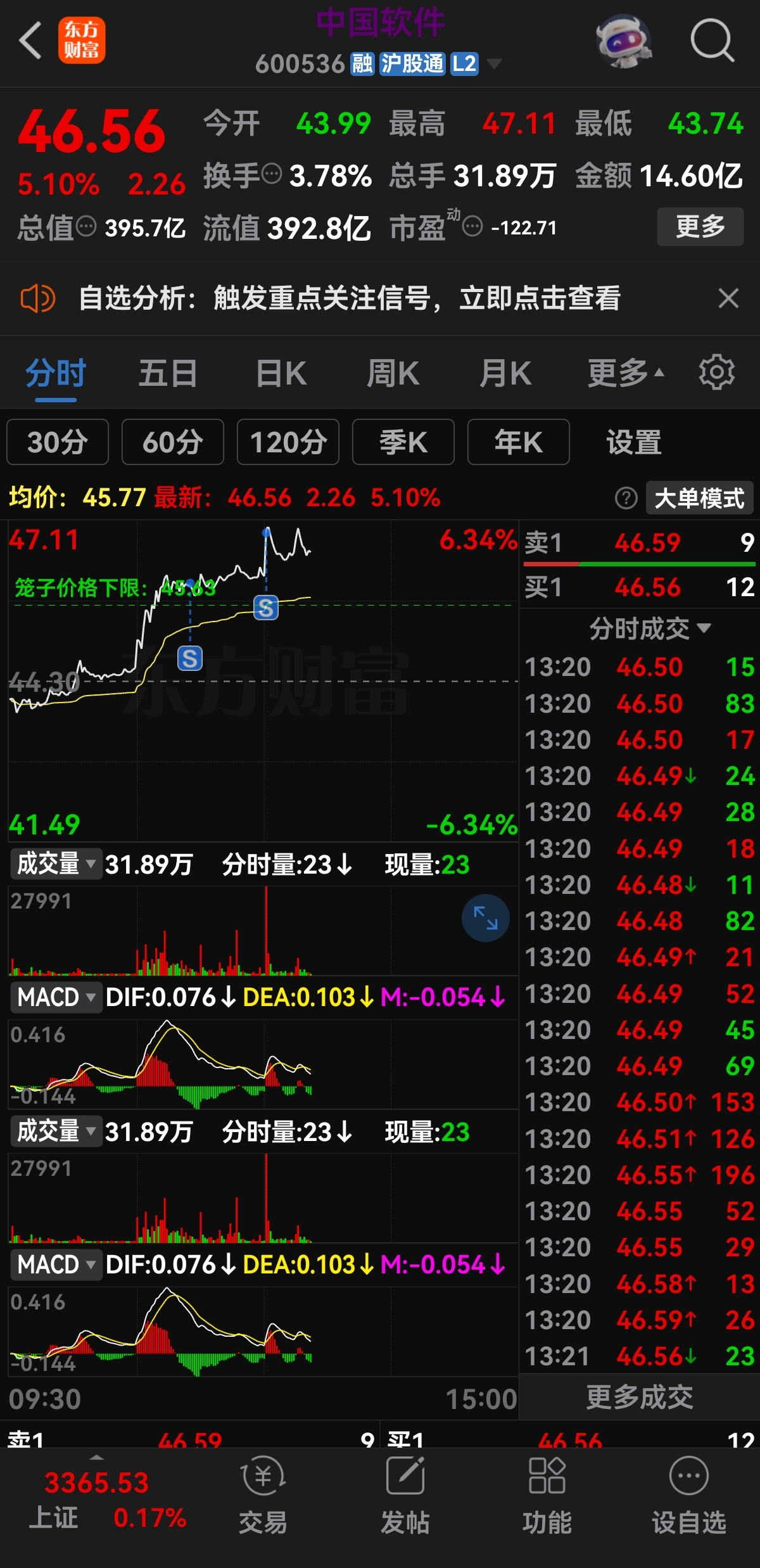
Task: Expand 更多 chart period menu
Action: coord(626,373)
